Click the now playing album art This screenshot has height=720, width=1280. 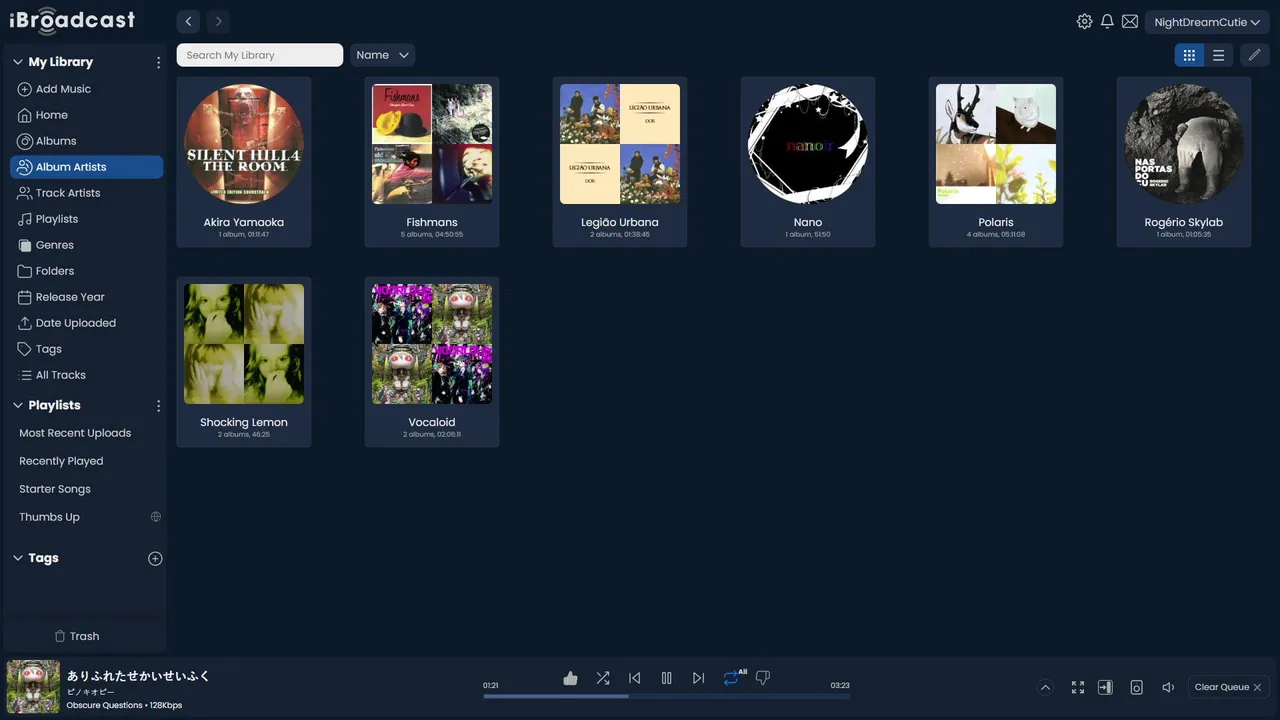coord(33,686)
